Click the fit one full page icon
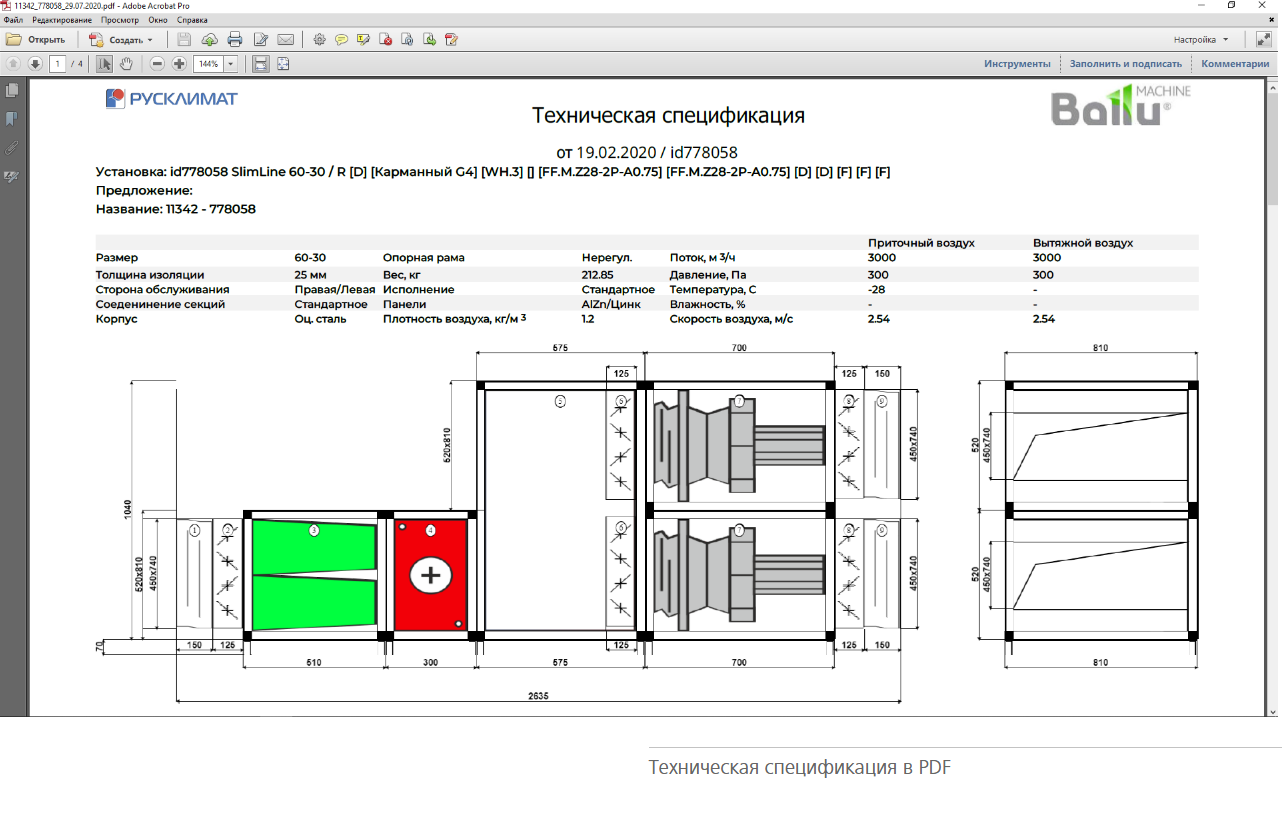The height and width of the screenshot is (814, 1282). click(283, 64)
